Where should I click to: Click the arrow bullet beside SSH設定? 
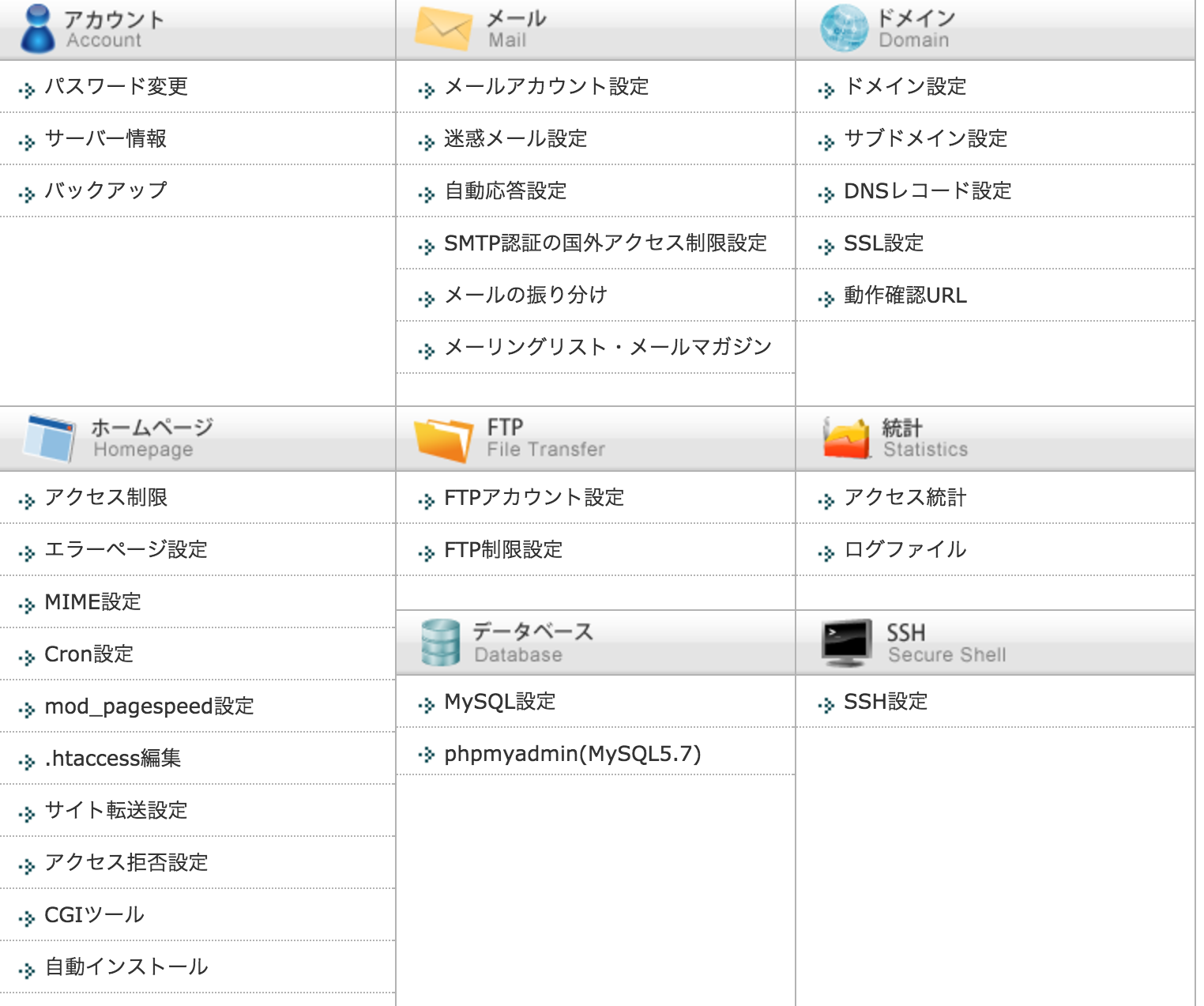(826, 705)
